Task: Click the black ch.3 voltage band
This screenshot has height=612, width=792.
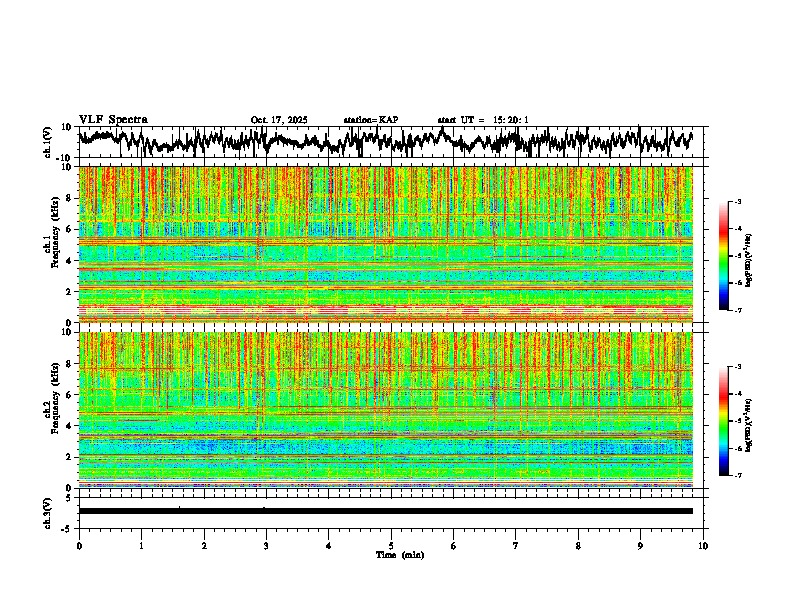Action: click(x=385, y=511)
